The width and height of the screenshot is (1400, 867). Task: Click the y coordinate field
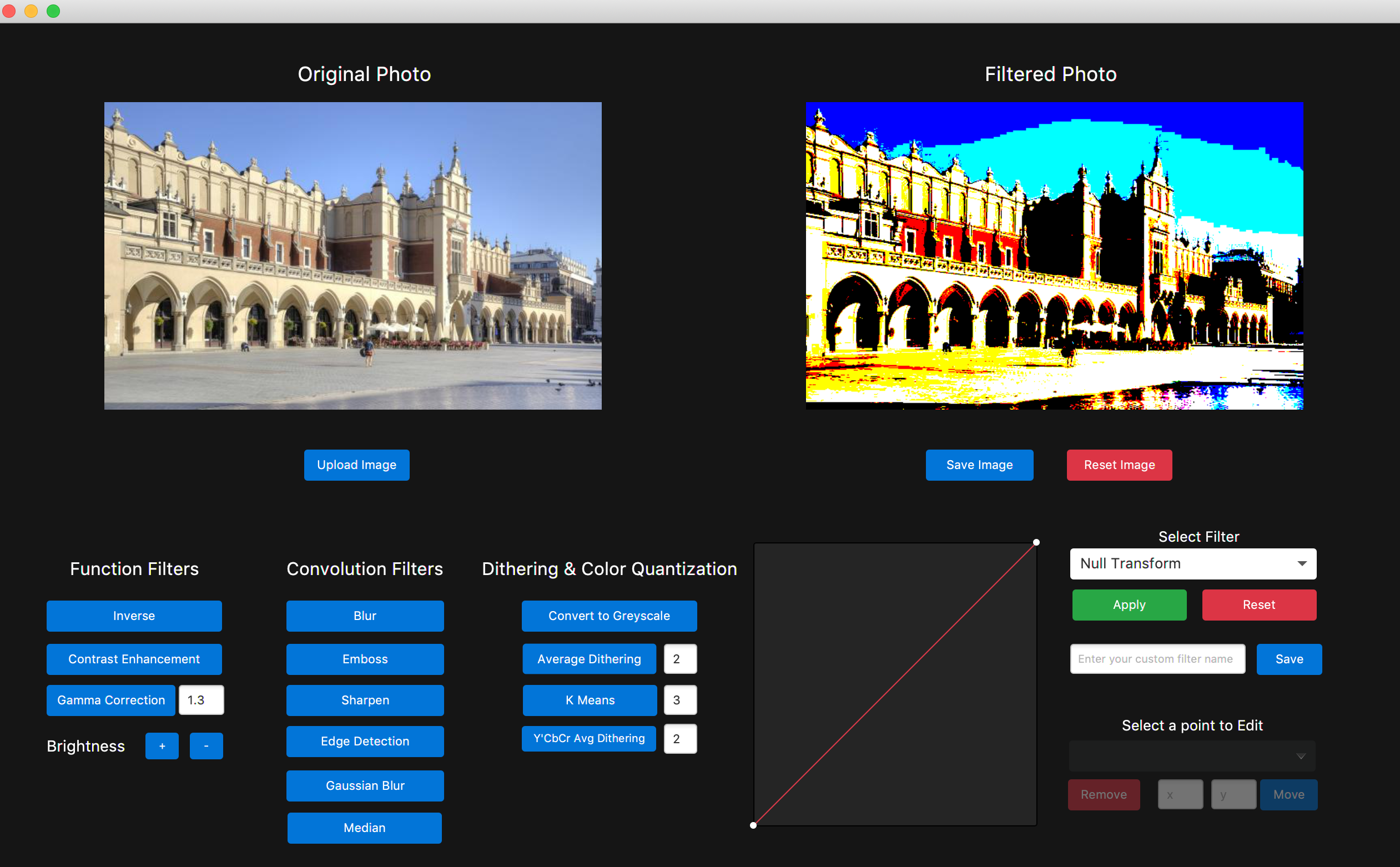pyautogui.click(x=1233, y=795)
